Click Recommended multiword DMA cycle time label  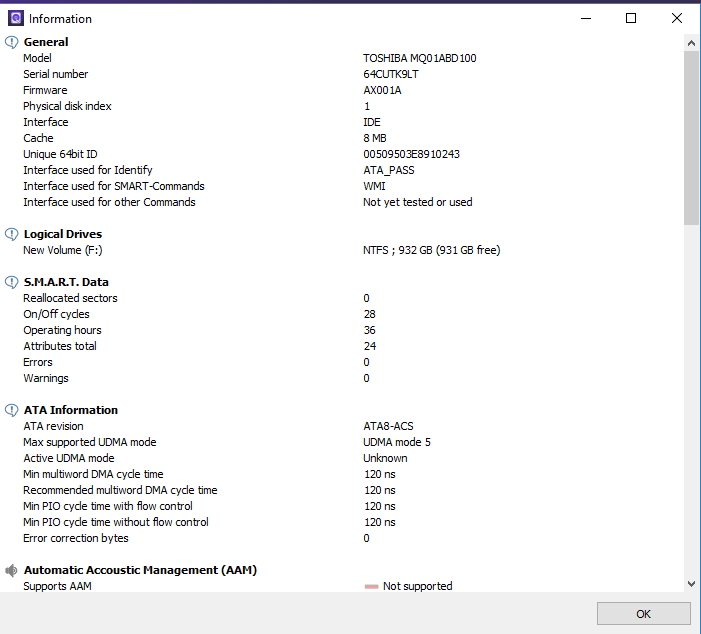tap(120, 490)
